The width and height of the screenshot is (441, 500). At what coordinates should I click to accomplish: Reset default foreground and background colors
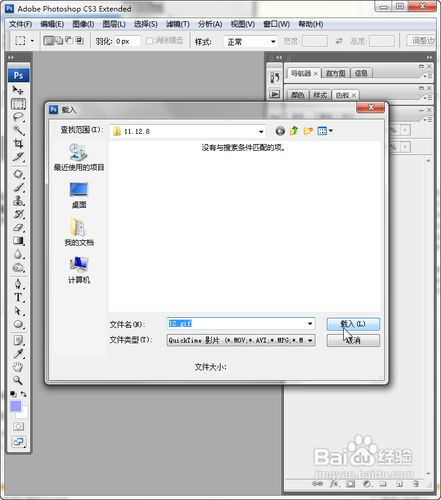[x=13, y=394]
